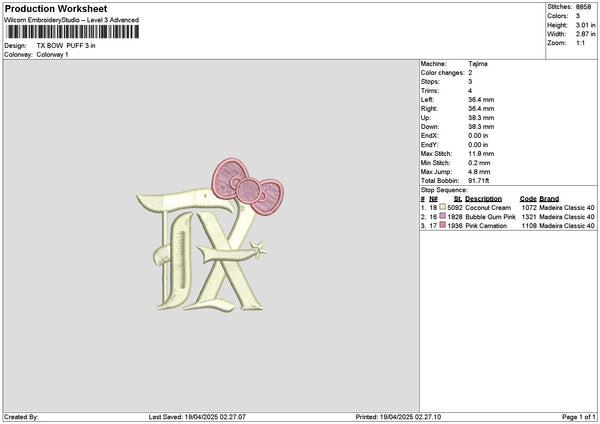Click the small star on the design

click(258, 249)
